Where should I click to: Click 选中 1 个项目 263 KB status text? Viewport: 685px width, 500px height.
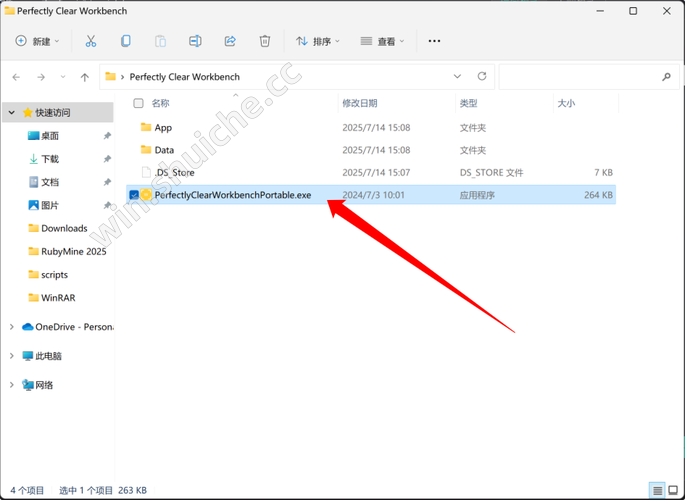[103, 490]
